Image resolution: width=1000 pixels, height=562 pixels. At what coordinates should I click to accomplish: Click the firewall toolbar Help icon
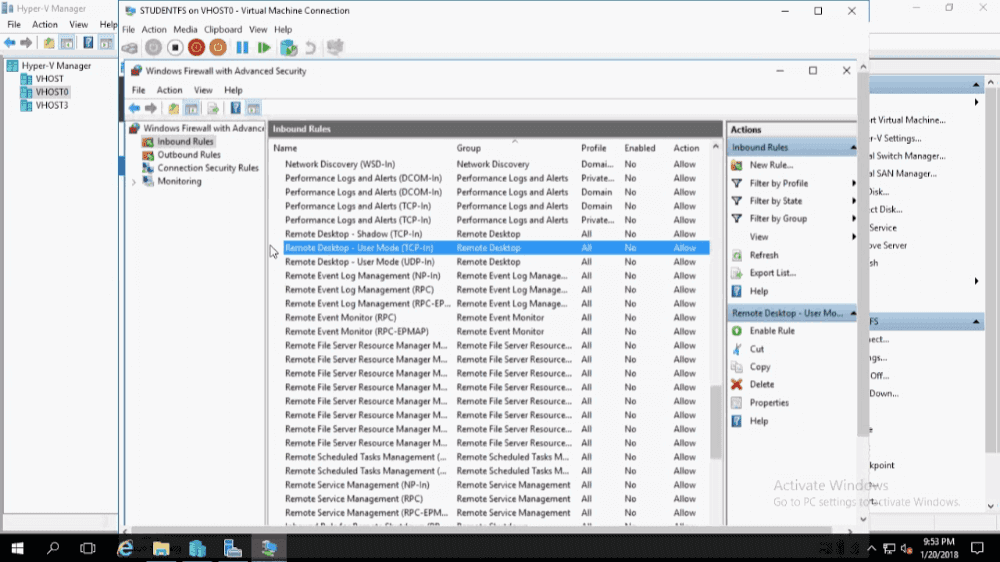click(x=235, y=108)
